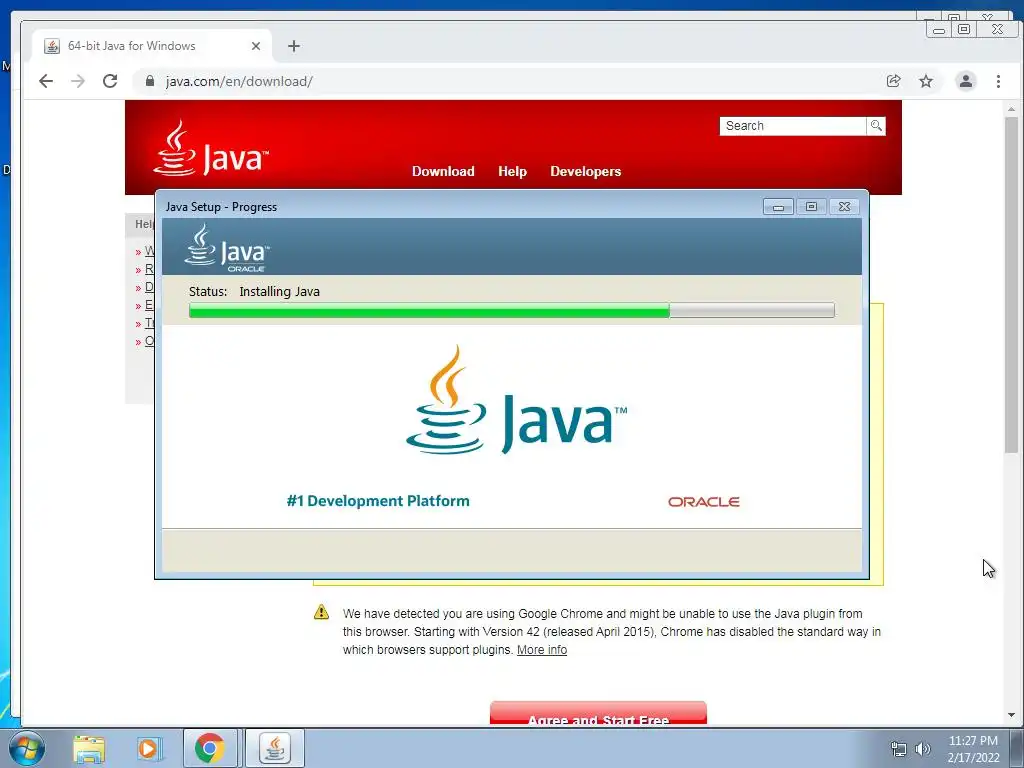Switch to Google Chrome in the taskbar
The width and height of the screenshot is (1024, 768).
(x=210, y=748)
